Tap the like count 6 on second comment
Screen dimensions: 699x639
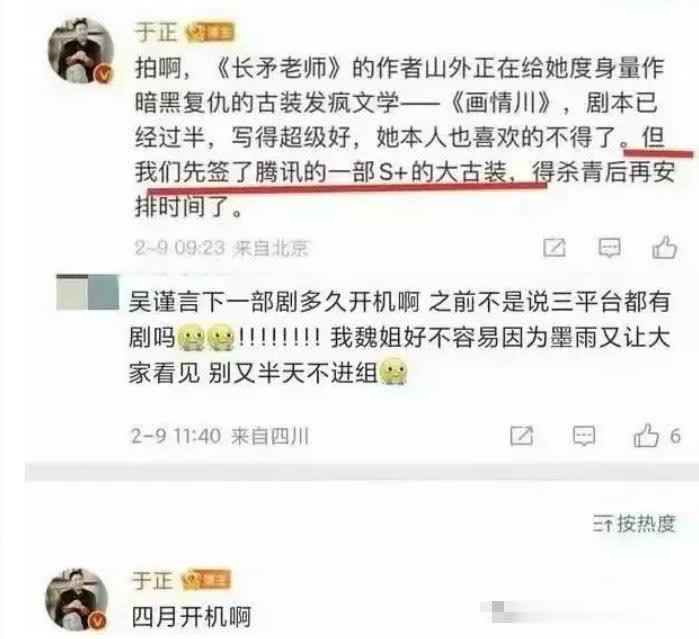[x=675, y=436]
